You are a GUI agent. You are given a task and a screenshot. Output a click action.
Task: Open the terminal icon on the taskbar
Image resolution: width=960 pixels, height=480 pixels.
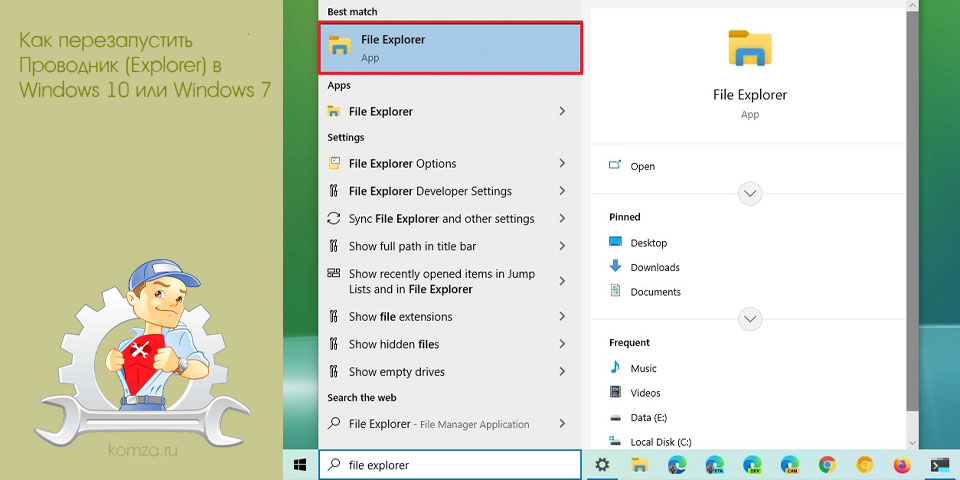939,465
